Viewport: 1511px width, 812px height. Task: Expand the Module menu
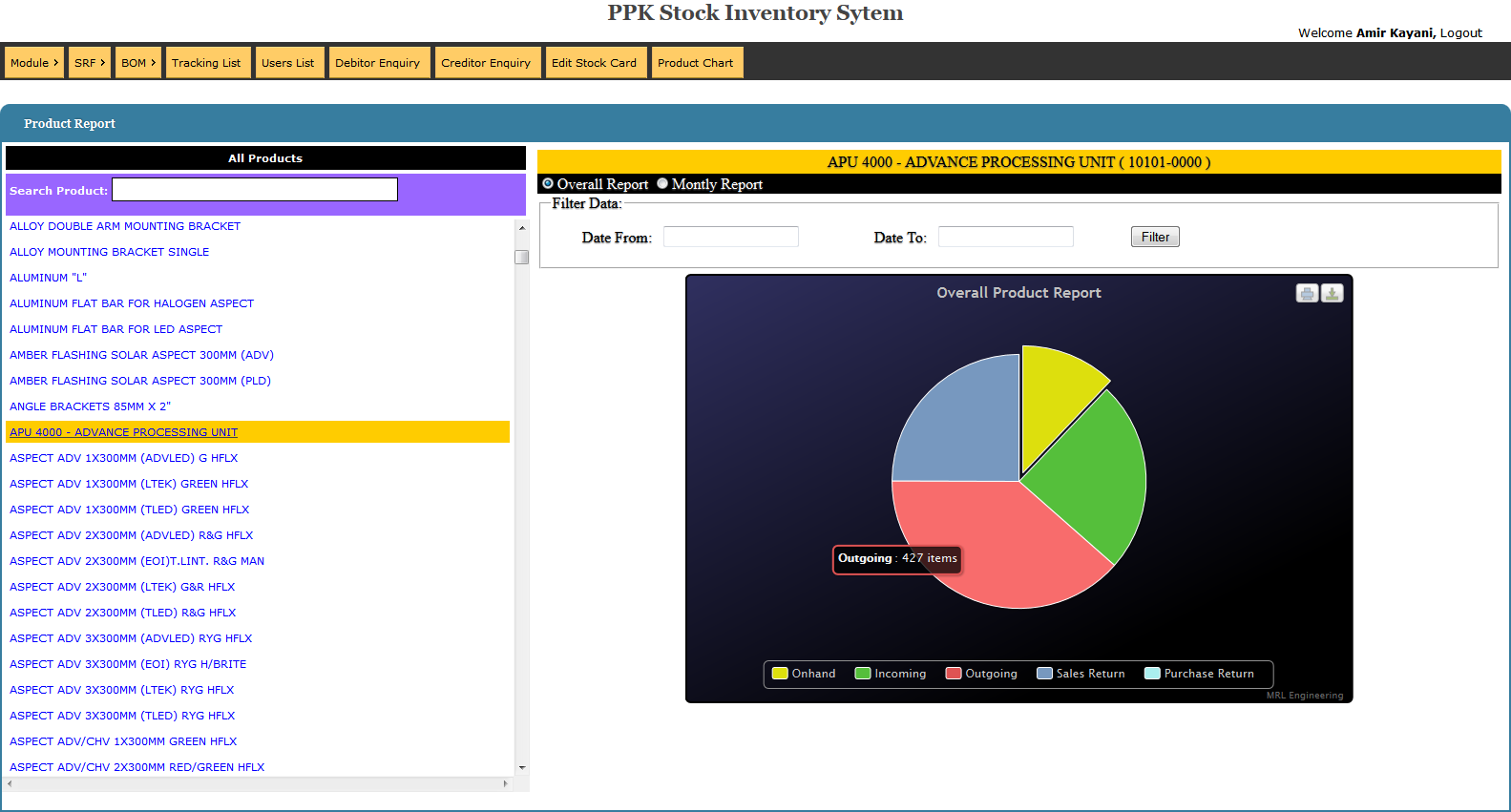pos(33,63)
